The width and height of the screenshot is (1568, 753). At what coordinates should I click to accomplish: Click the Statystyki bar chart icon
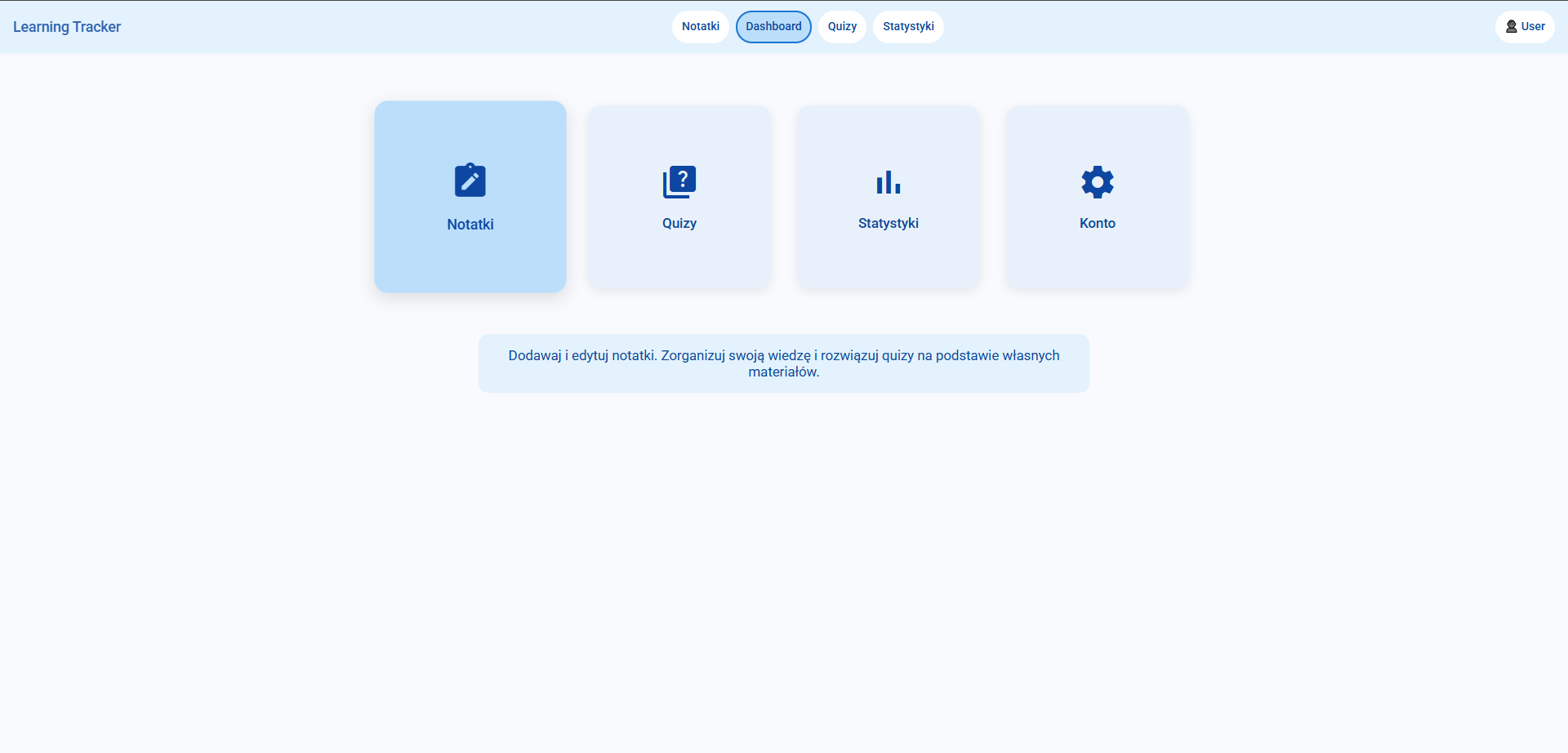889,182
